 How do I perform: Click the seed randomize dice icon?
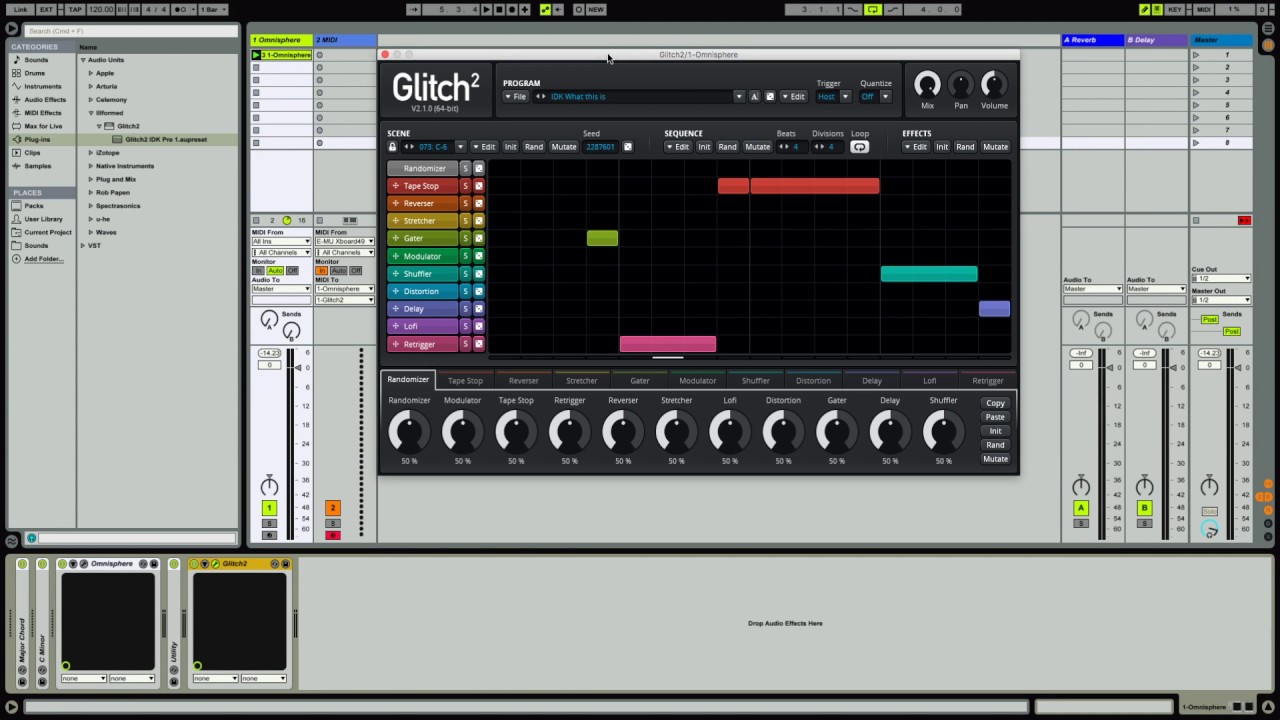click(628, 147)
